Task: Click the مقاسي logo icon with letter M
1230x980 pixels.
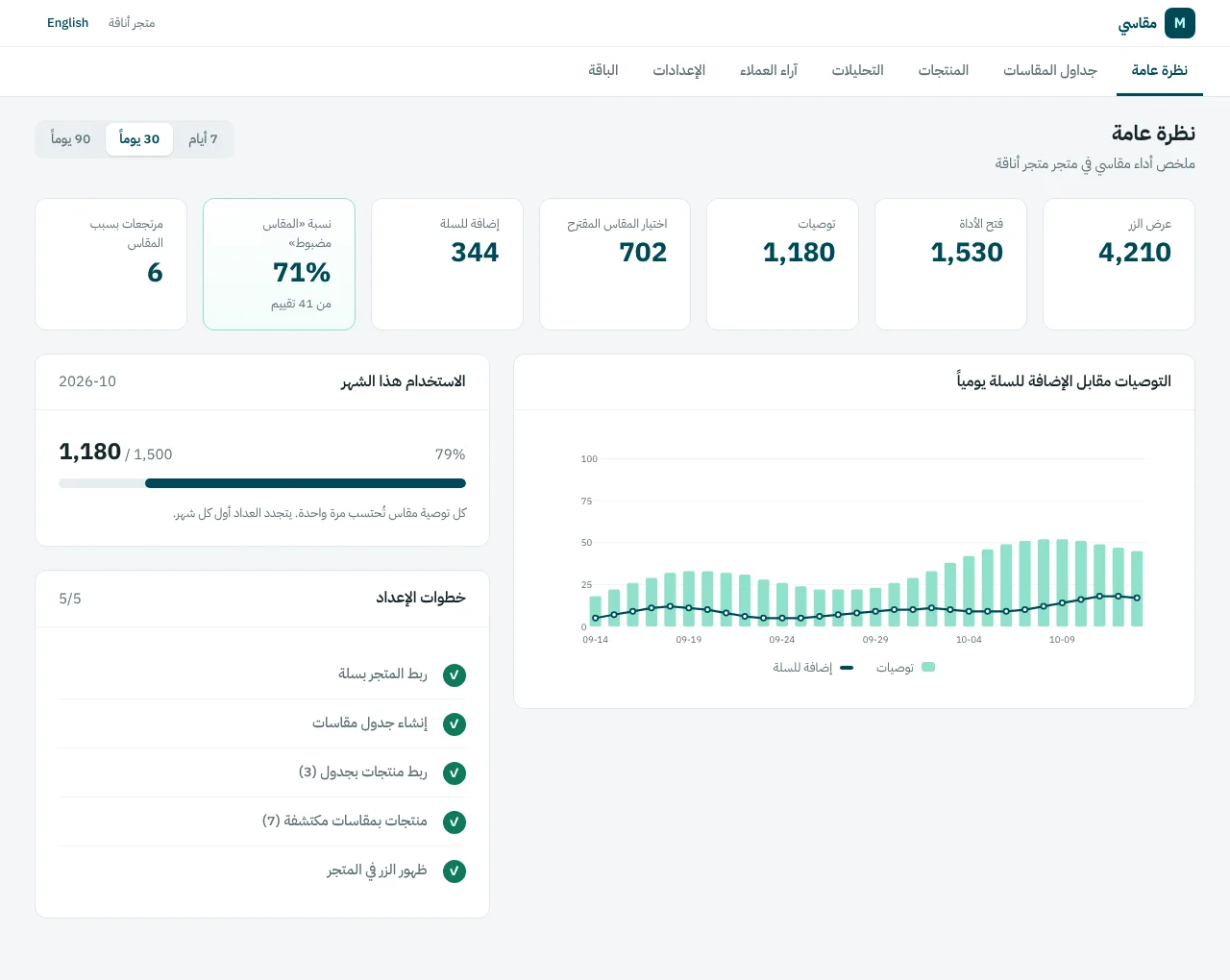Action: (1179, 23)
